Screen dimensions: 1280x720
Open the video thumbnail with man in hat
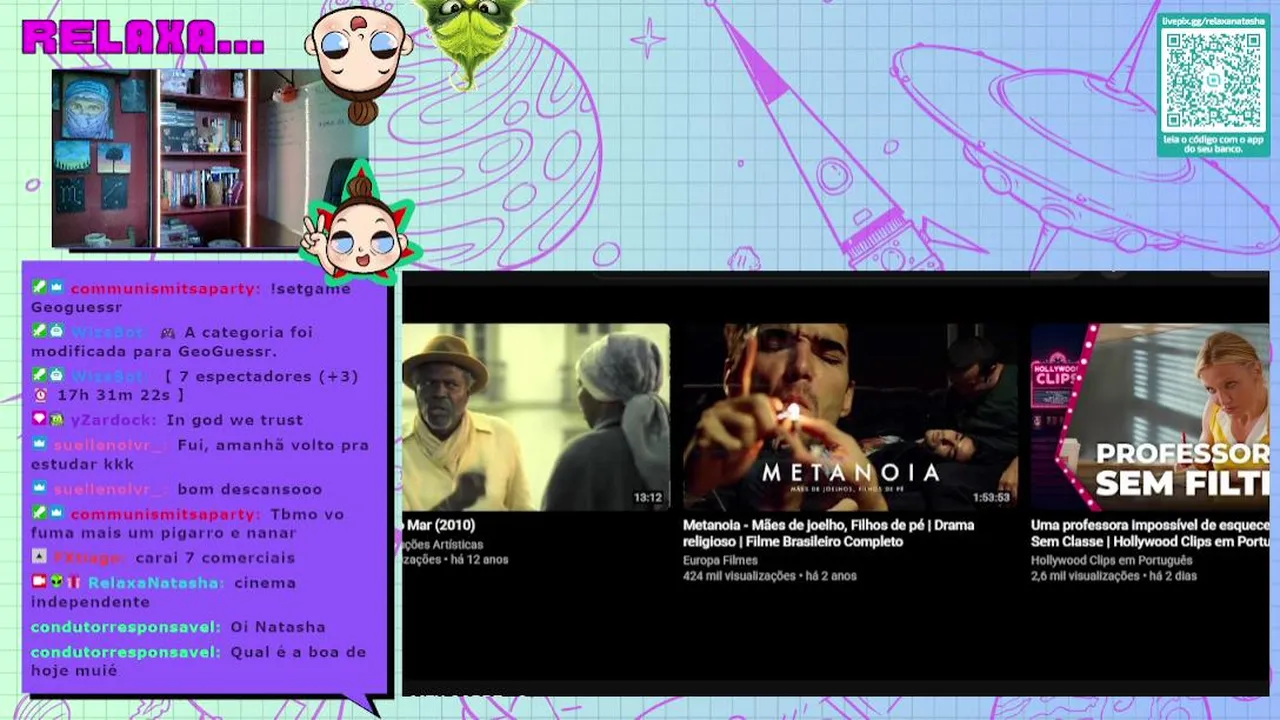click(x=536, y=417)
